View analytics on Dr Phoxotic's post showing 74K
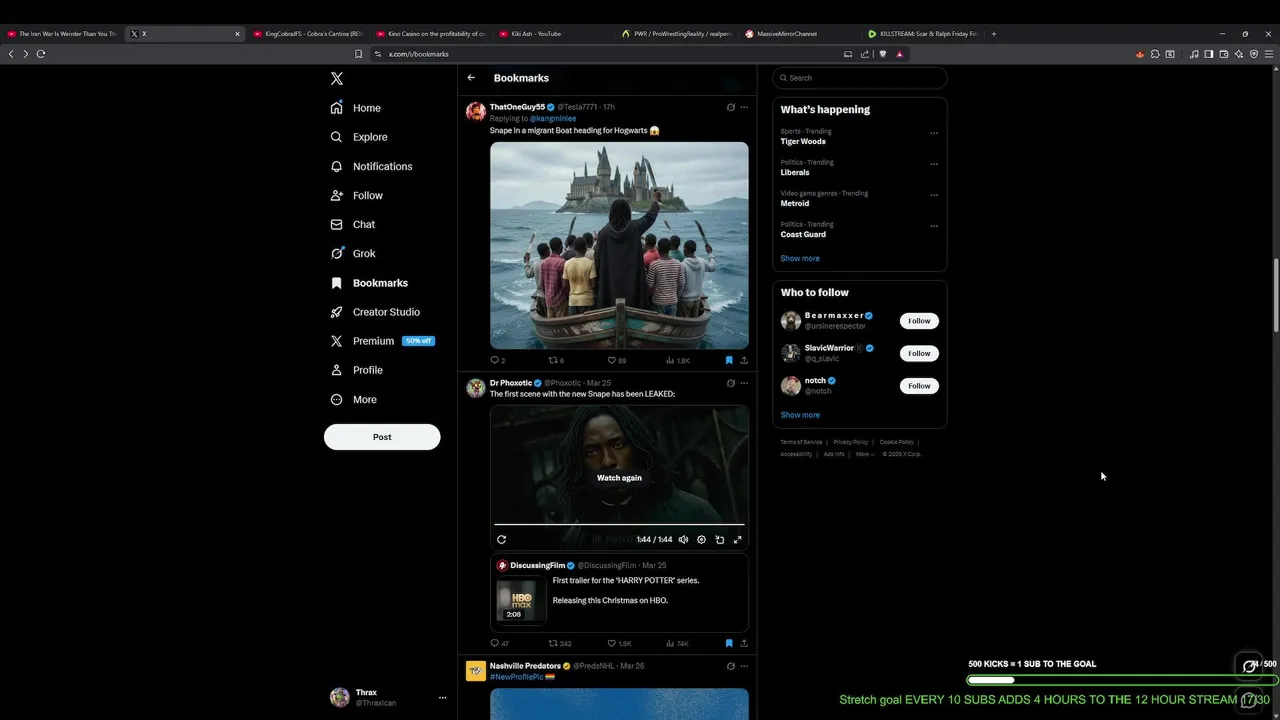1280x720 pixels. point(677,643)
